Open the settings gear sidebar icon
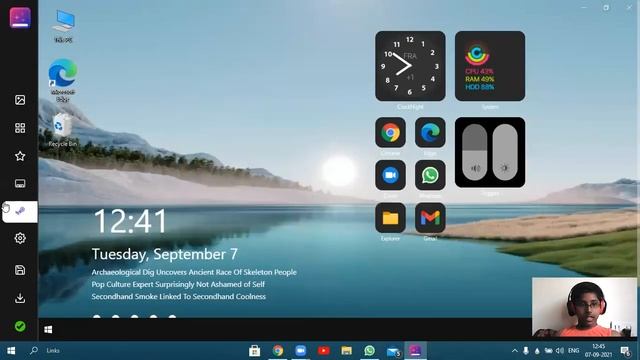This screenshot has height=360, width=640. pos(20,238)
